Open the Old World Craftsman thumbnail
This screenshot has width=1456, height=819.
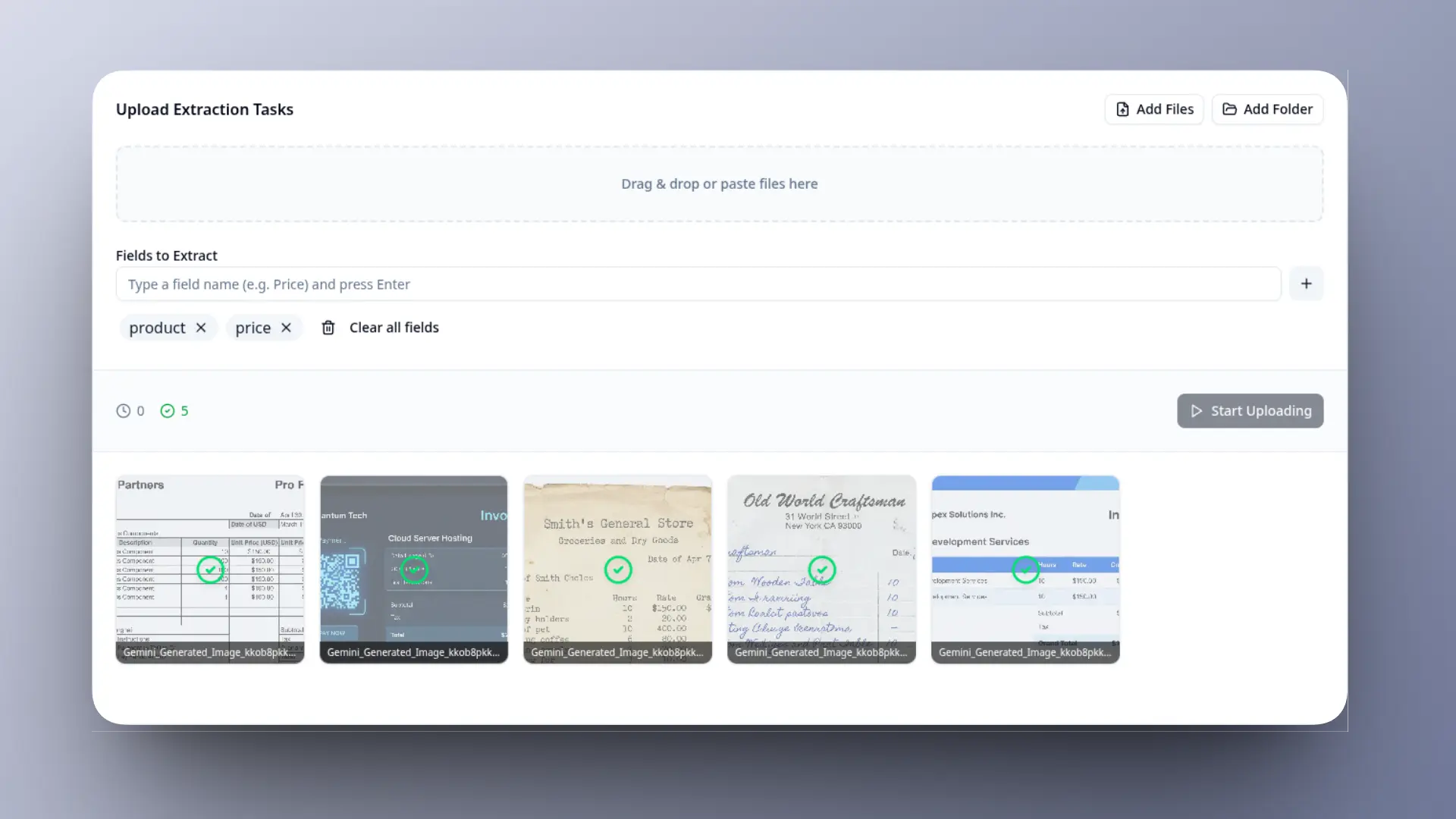pyautogui.click(x=821, y=570)
